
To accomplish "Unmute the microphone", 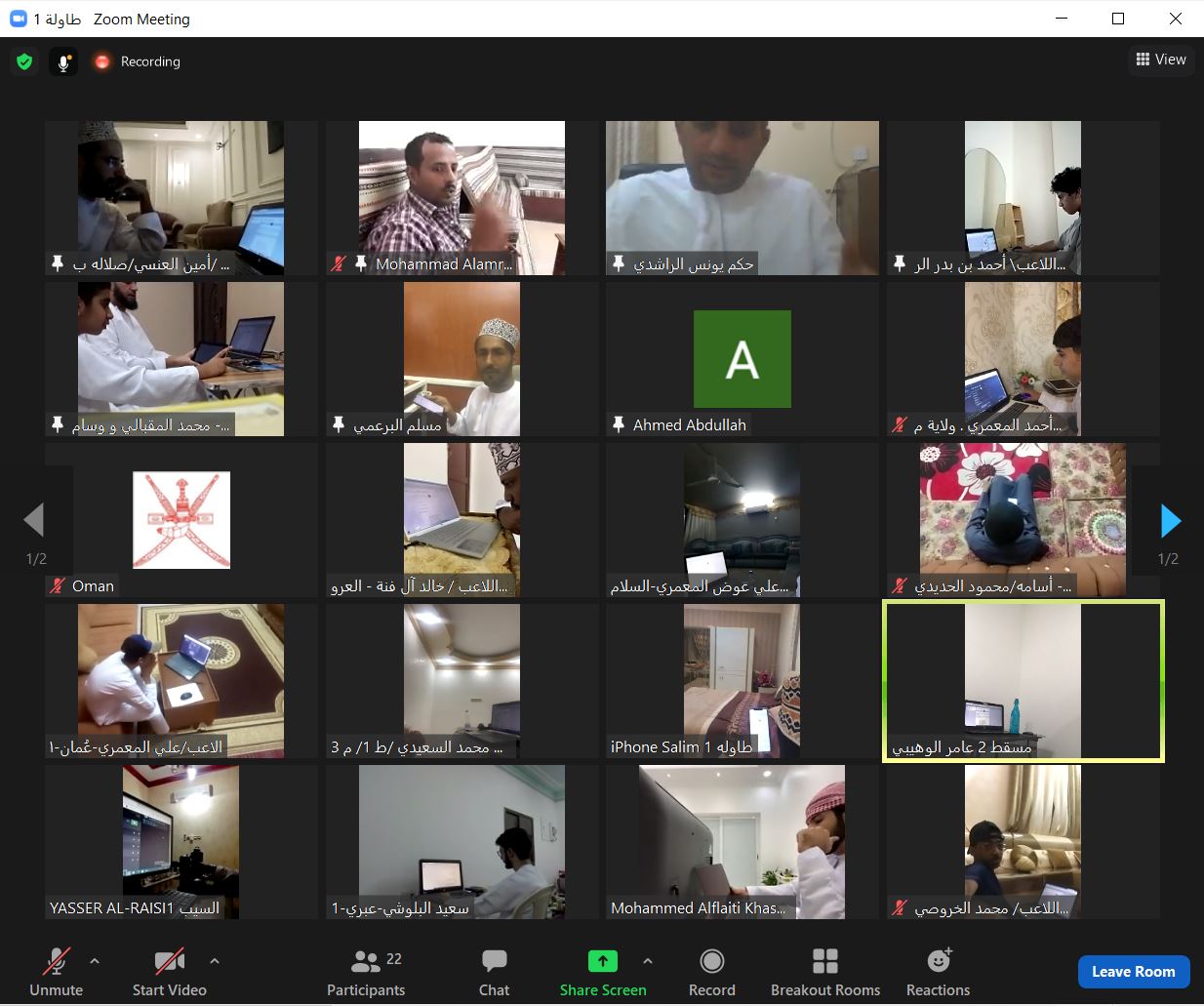I will (57, 973).
